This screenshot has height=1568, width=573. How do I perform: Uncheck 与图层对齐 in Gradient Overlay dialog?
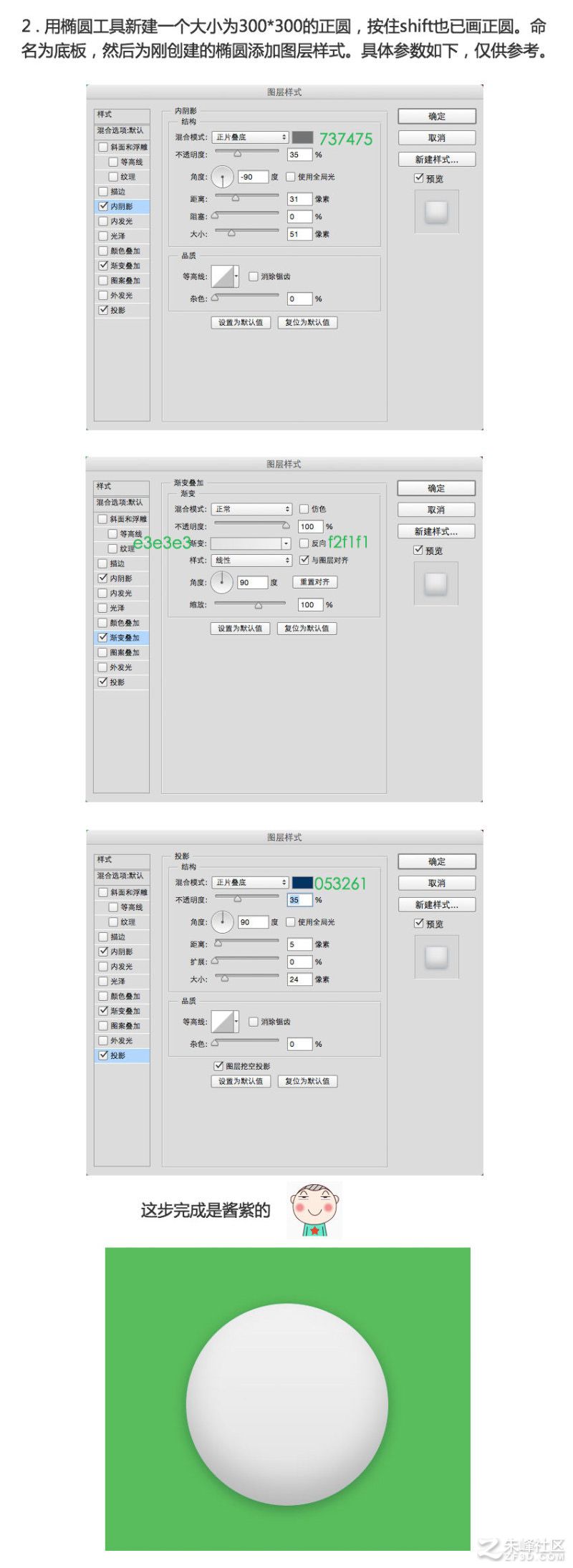(304, 560)
